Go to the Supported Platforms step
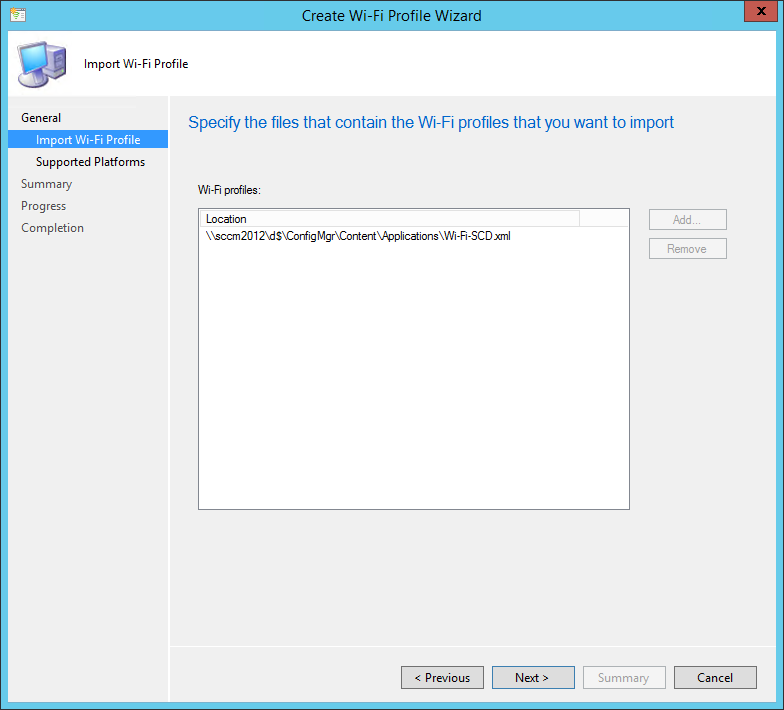784x710 pixels. coord(90,162)
